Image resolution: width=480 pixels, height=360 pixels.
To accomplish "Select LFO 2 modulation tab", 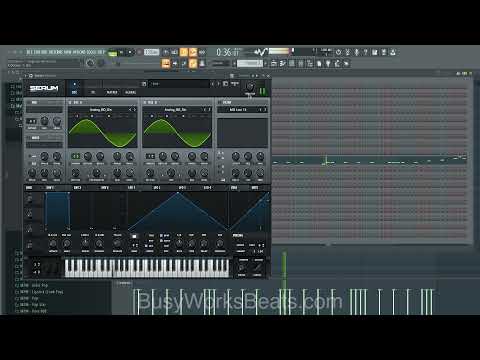I will coord(157,188).
